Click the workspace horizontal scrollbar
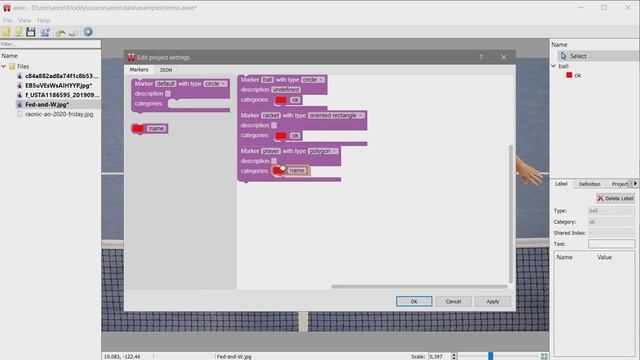The height and width of the screenshot is (360, 640). (x=419, y=287)
